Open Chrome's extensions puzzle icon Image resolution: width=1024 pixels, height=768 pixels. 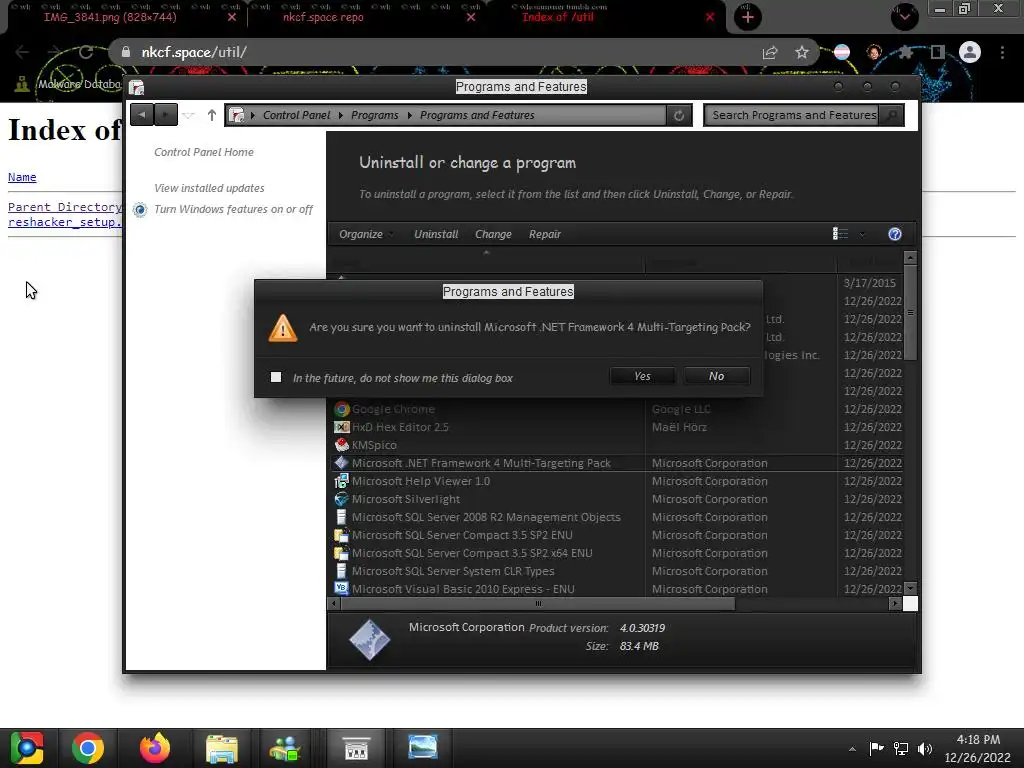(905, 52)
